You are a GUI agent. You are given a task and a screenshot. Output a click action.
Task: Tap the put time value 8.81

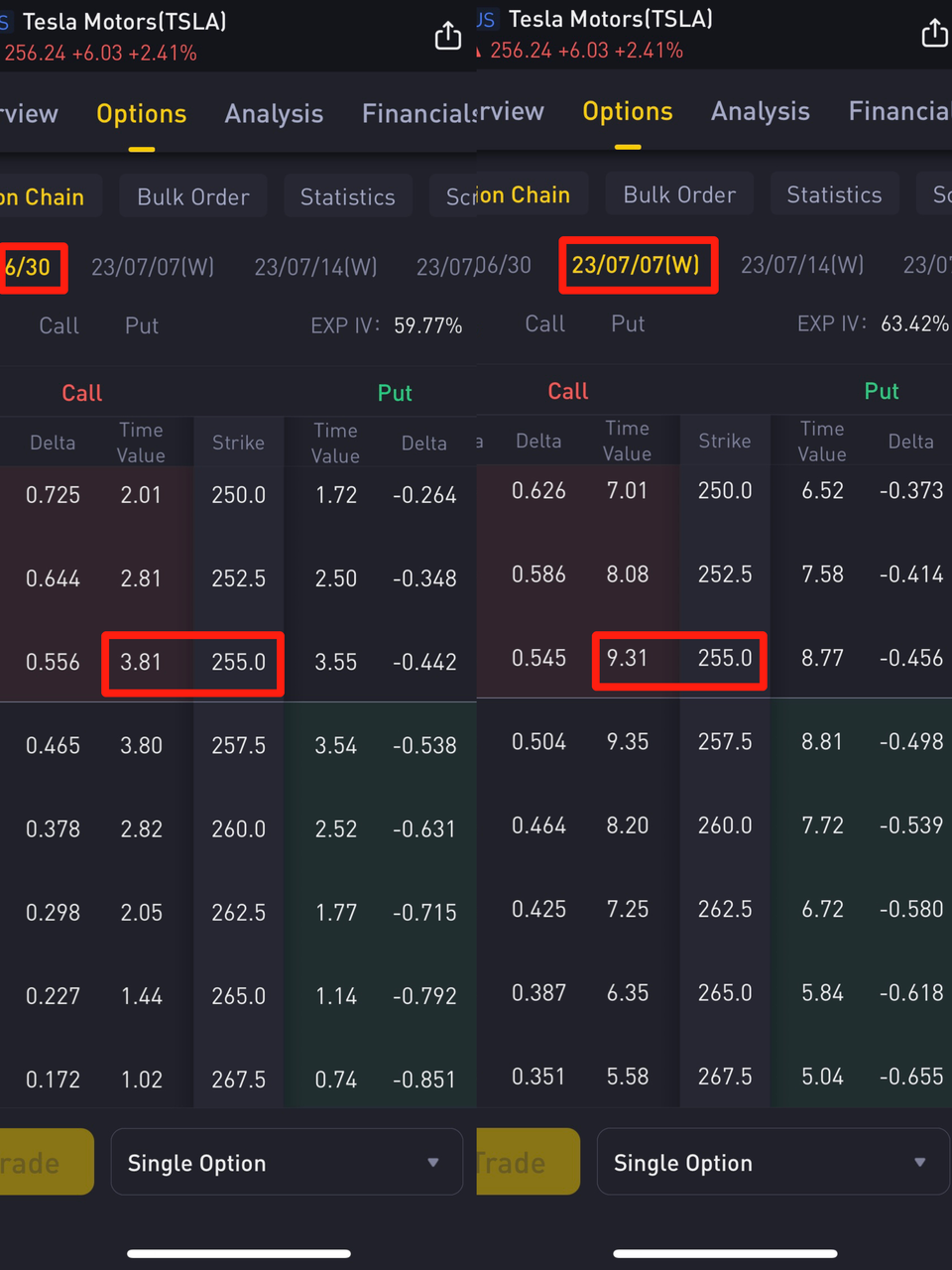coord(822,741)
